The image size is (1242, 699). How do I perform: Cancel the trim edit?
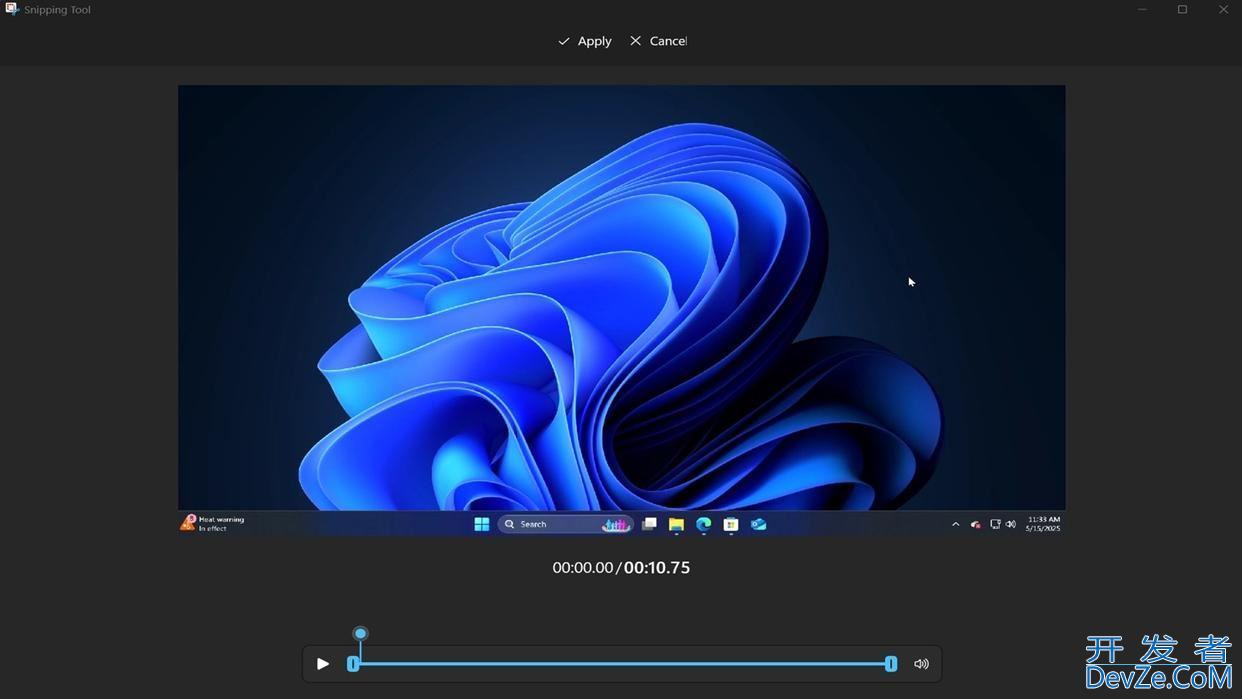click(x=658, y=41)
